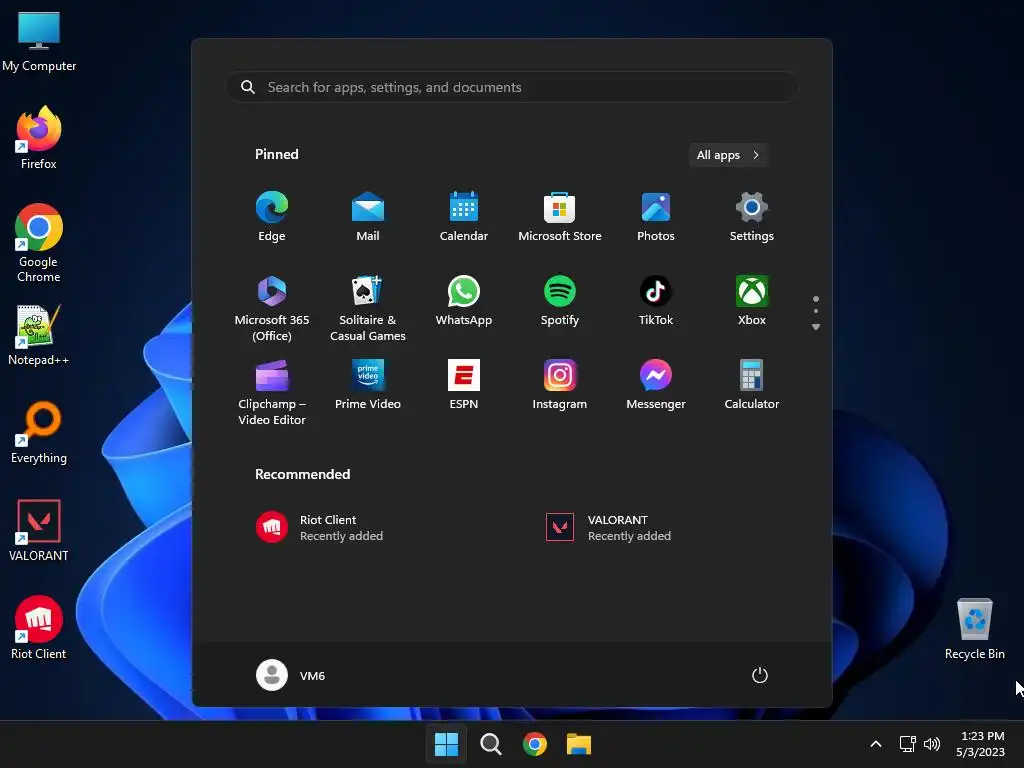This screenshot has width=1024, height=768.
Task: Show hidden tray icons chevron
Action: [876, 744]
